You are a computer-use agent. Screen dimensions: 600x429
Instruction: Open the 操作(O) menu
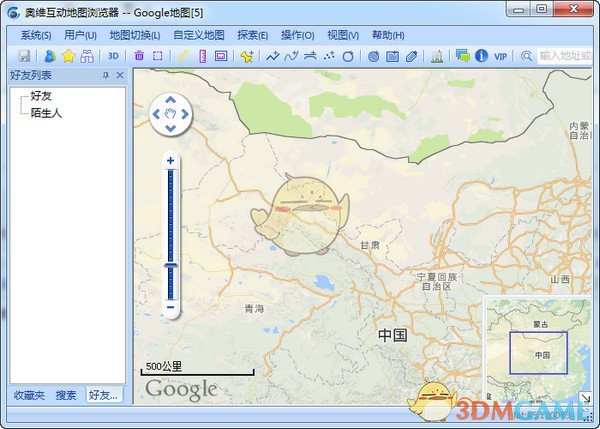pyautogui.click(x=297, y=35)
